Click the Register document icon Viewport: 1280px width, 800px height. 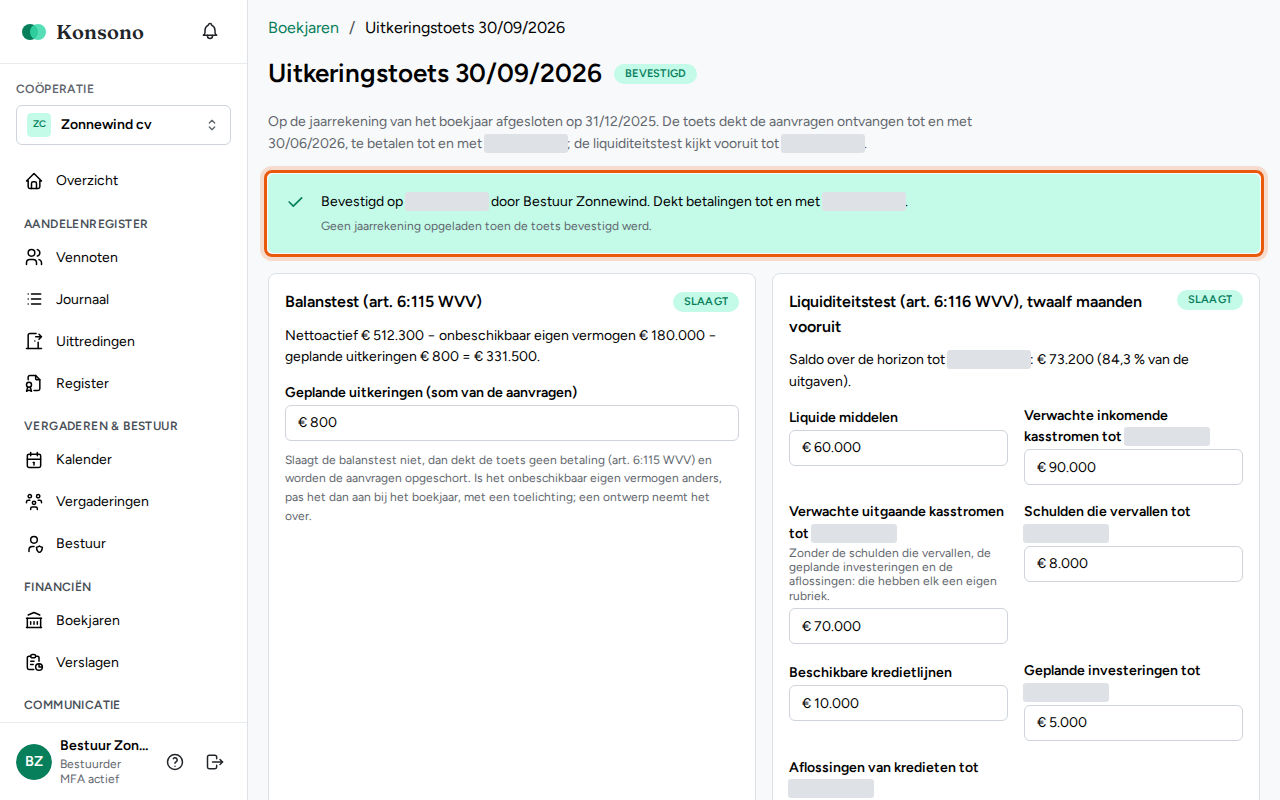[34, 384]
